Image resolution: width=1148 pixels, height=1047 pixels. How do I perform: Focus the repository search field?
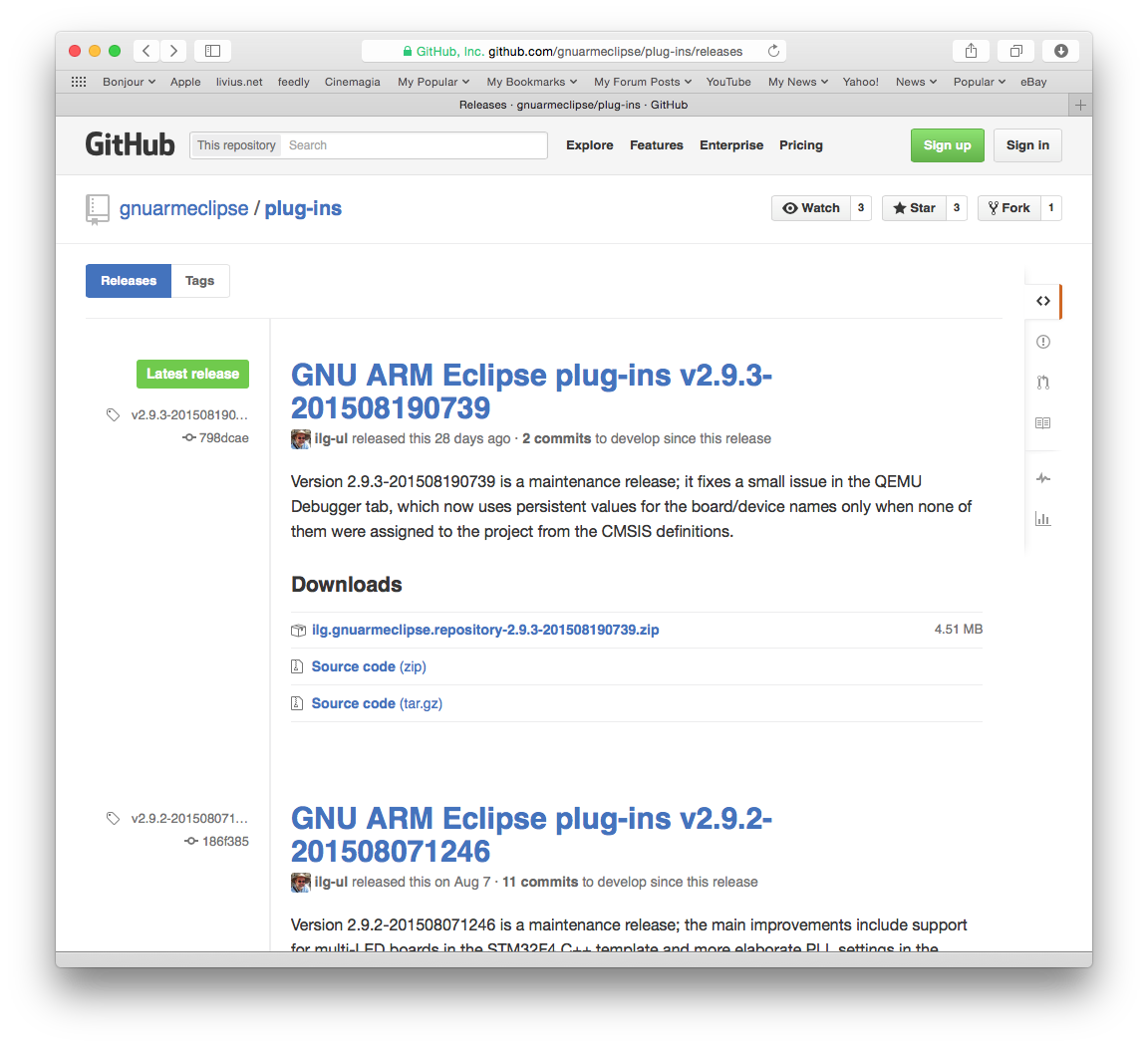pos(415,144)
